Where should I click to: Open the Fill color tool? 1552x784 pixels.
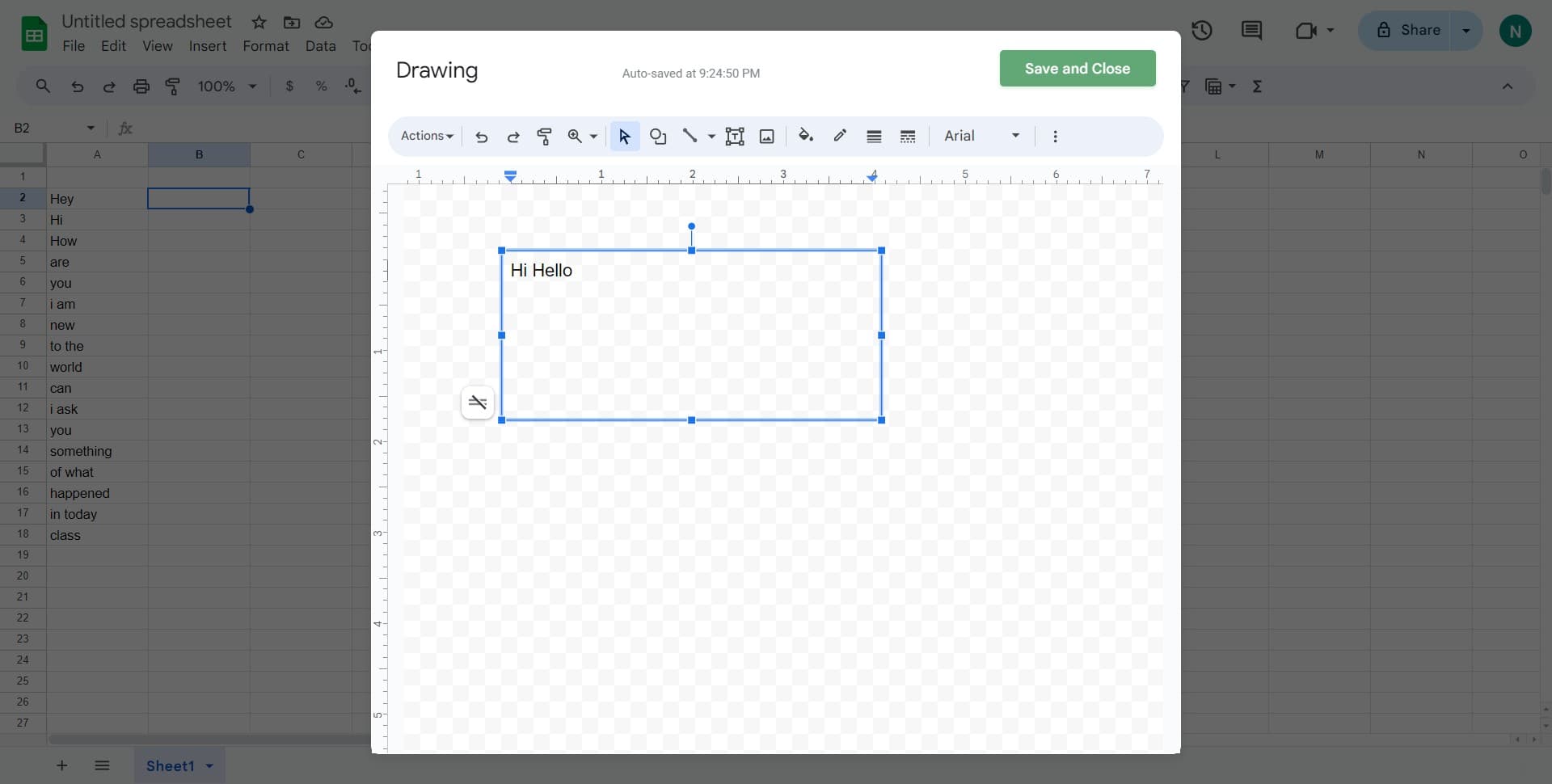[806, 136]
